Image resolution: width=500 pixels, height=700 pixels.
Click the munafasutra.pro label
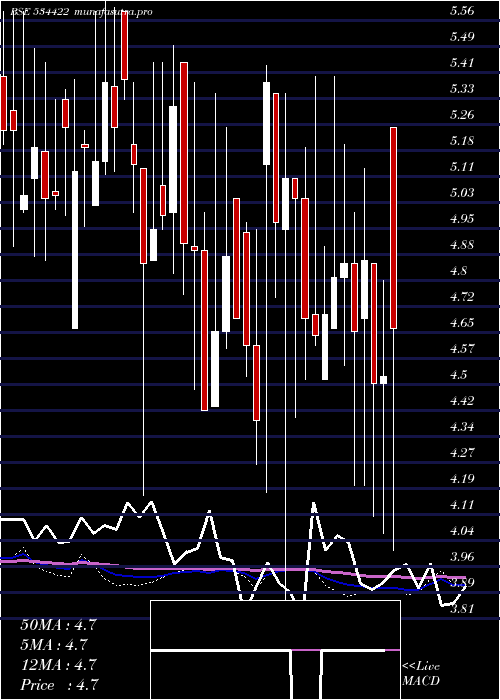click(112, 12)
